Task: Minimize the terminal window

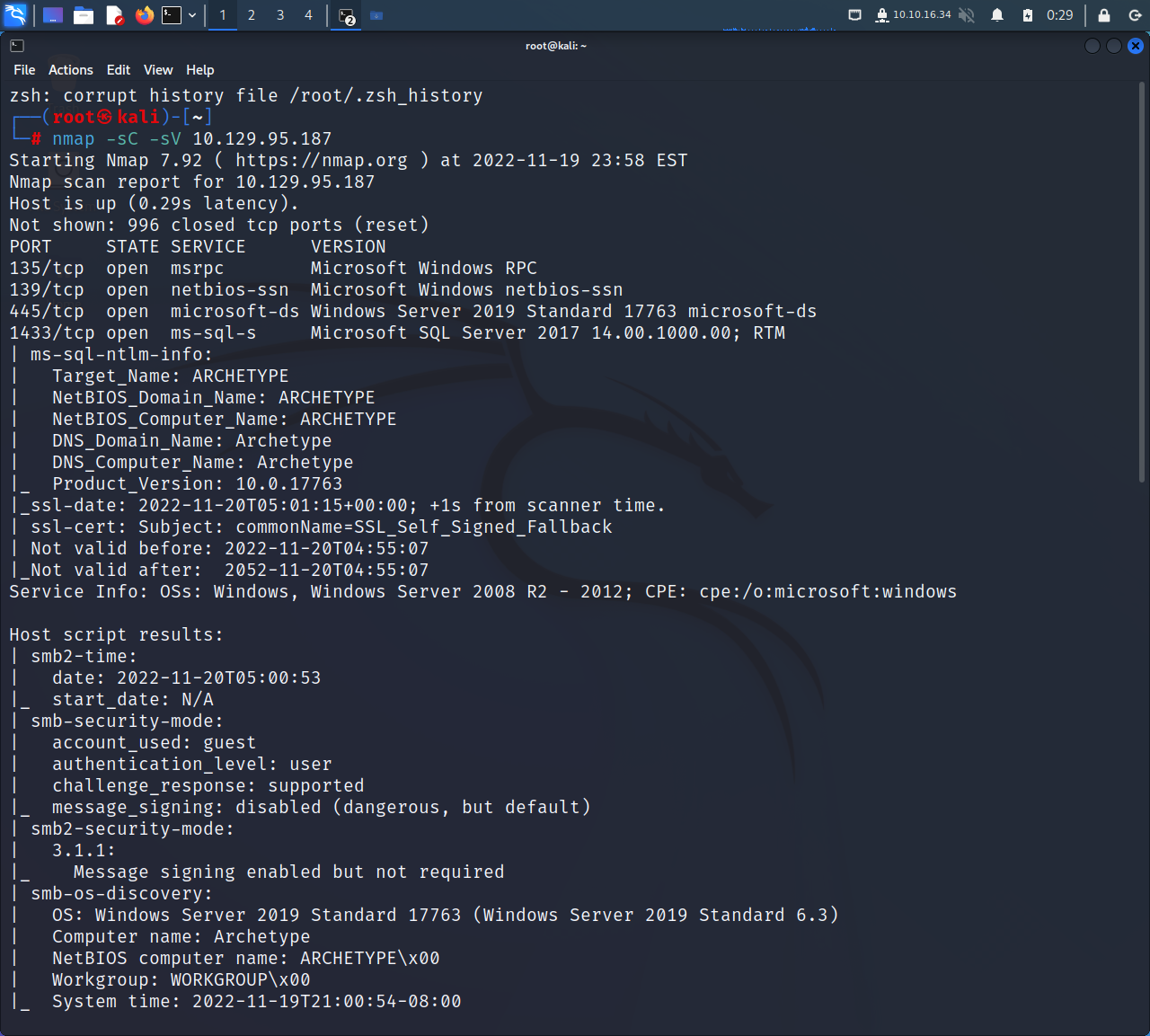Action: click(x=1092, y=46)
